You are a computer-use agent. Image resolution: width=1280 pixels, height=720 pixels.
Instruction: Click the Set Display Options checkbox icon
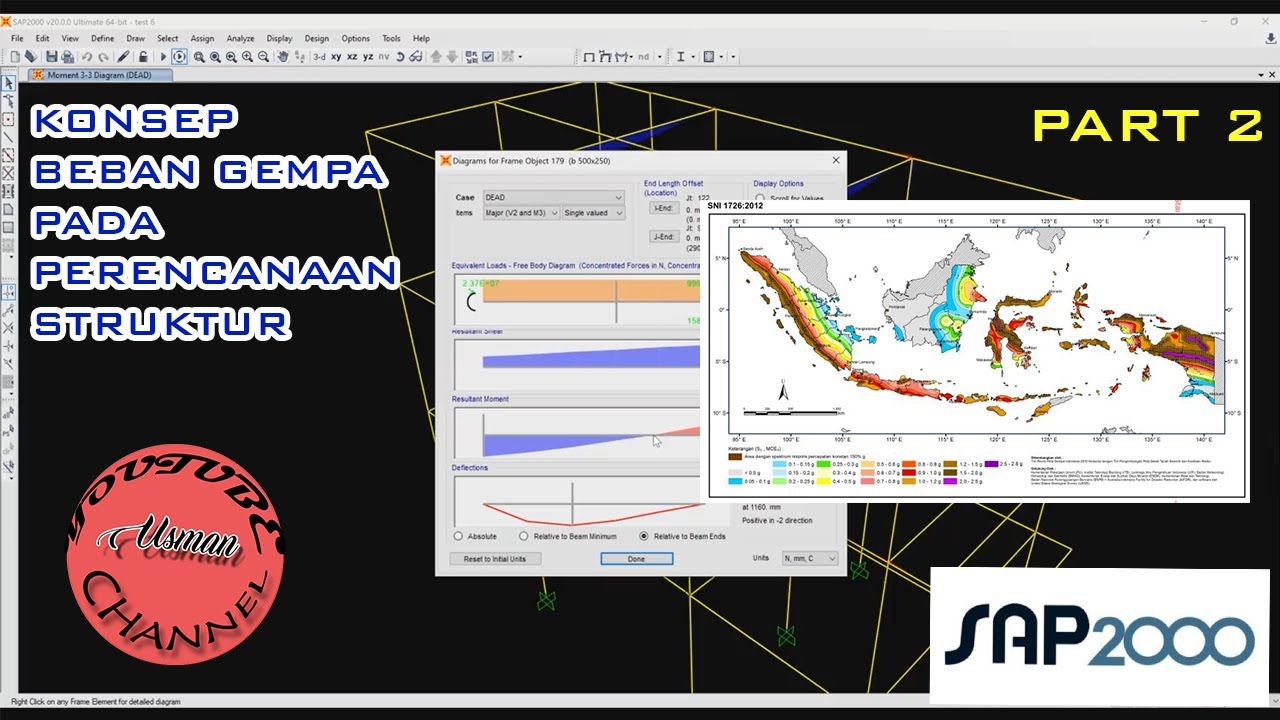pos(487,56)
